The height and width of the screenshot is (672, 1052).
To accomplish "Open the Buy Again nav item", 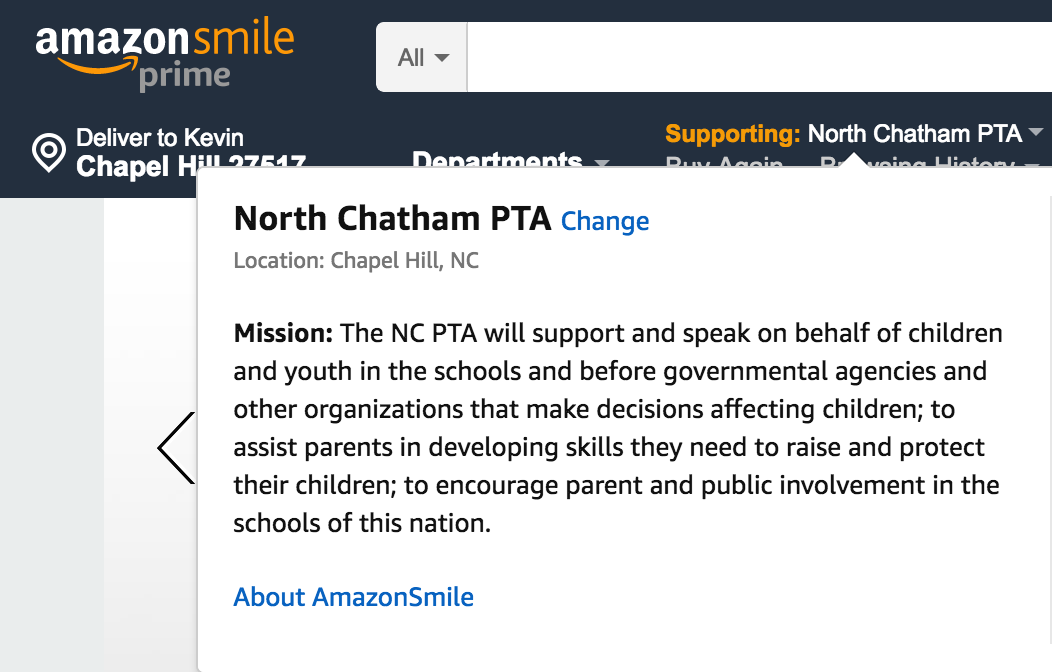I will pos(724,161).
